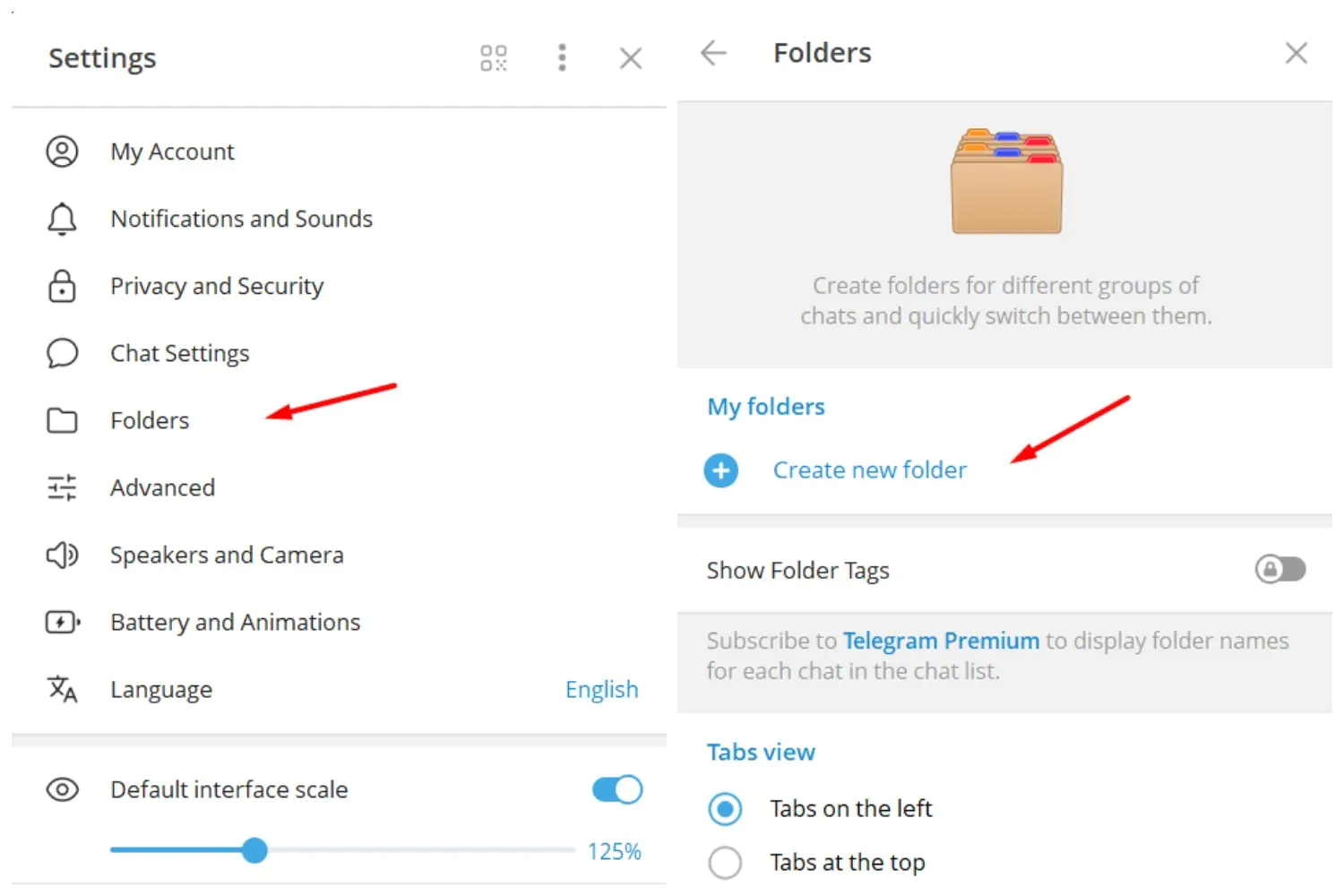Click the My Account profile icon

[62, 151]
